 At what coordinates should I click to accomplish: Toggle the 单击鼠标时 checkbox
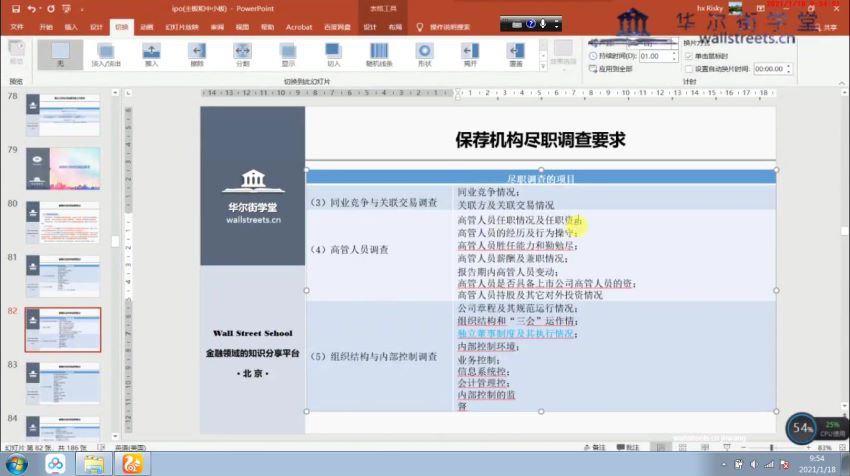click(688, 56)
